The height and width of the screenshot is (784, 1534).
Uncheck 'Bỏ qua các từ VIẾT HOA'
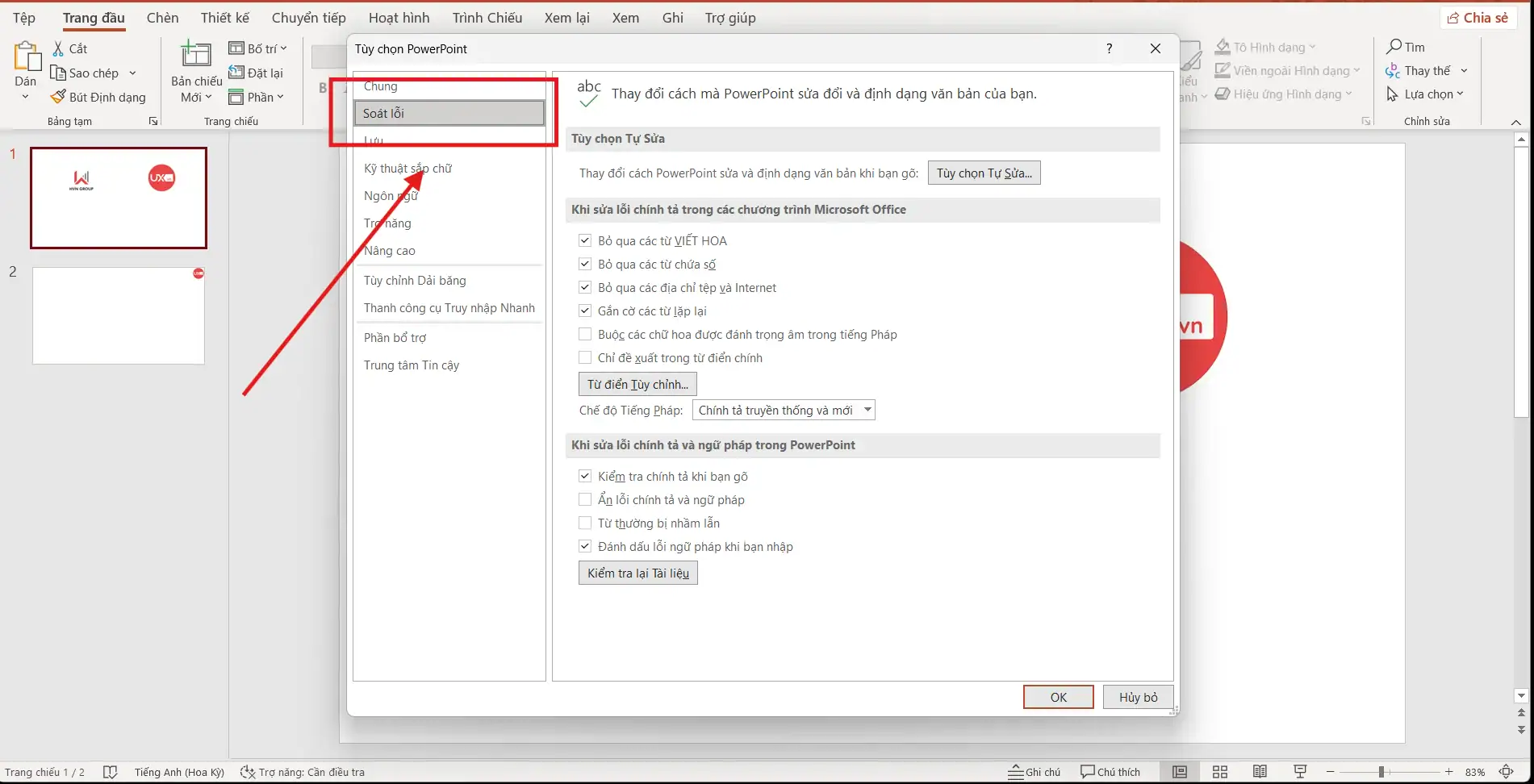pyautogui.click(x=585, y=240)
